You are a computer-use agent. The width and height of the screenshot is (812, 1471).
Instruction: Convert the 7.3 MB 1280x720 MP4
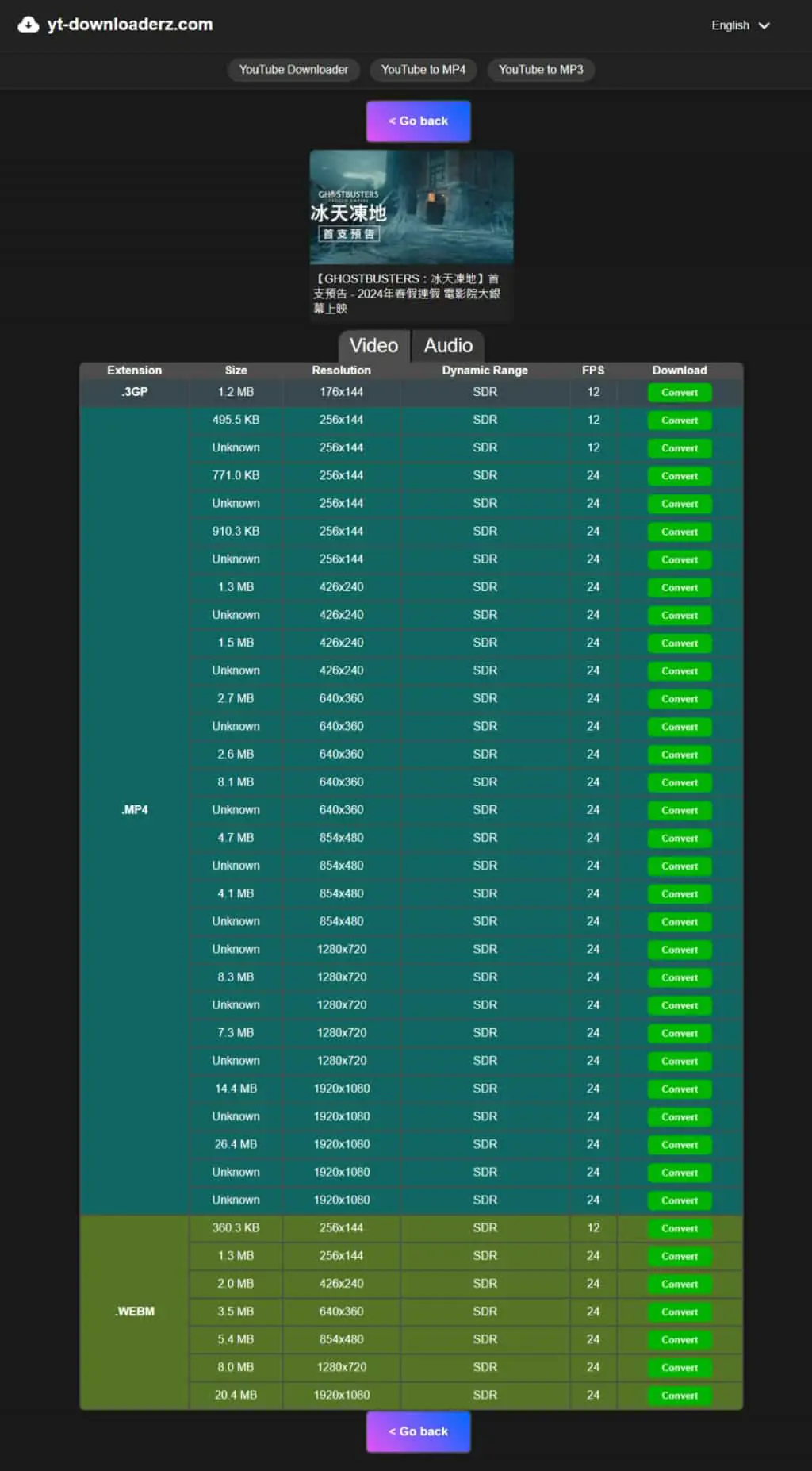point(680,1033)
